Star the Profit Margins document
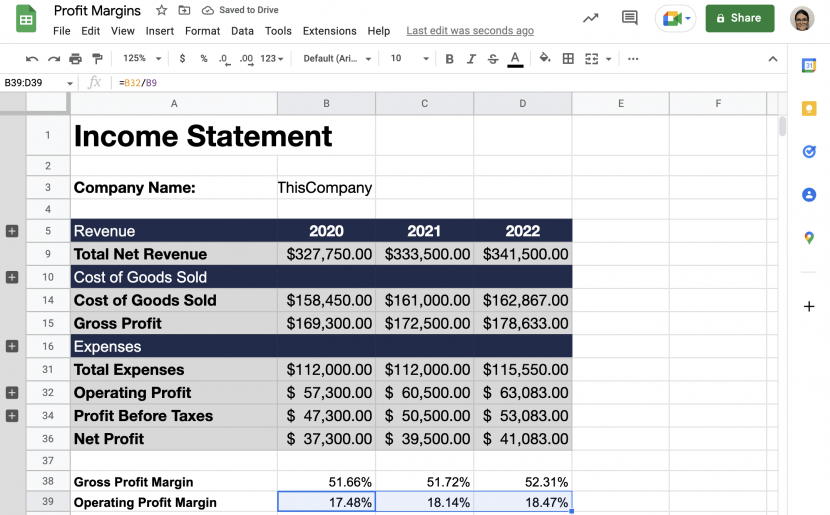The height and width of the screenshot is (515, 830). [162, 10]
